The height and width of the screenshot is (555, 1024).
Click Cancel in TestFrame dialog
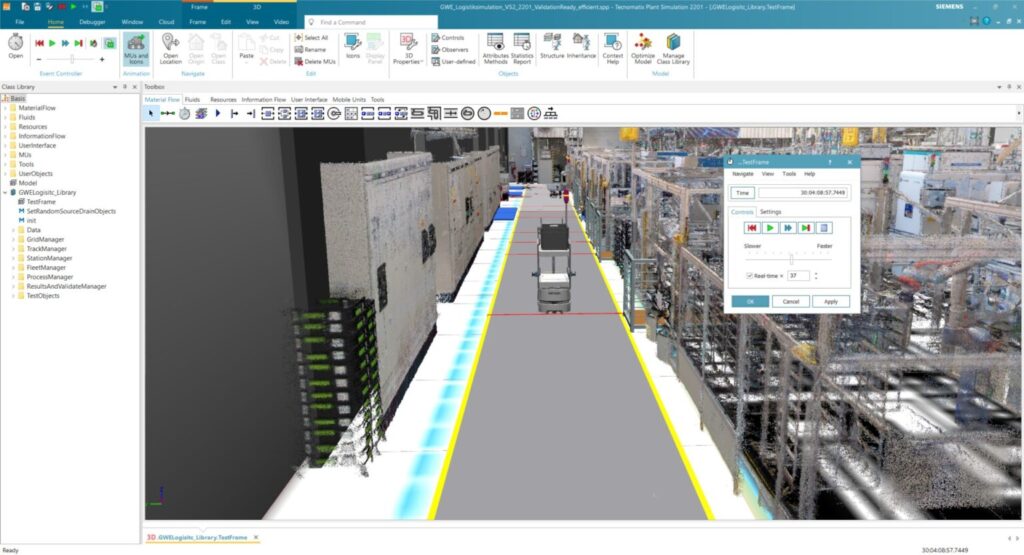point(790,302)
